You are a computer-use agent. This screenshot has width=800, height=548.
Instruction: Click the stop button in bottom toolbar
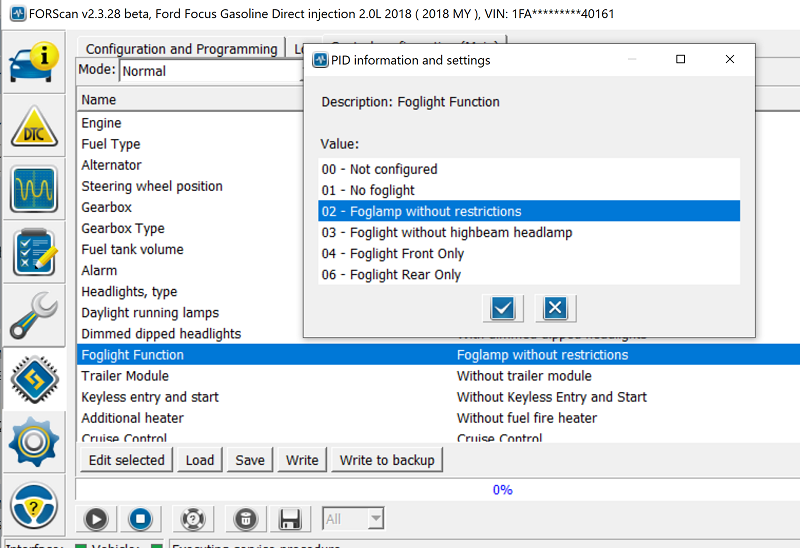coord(141,519)
